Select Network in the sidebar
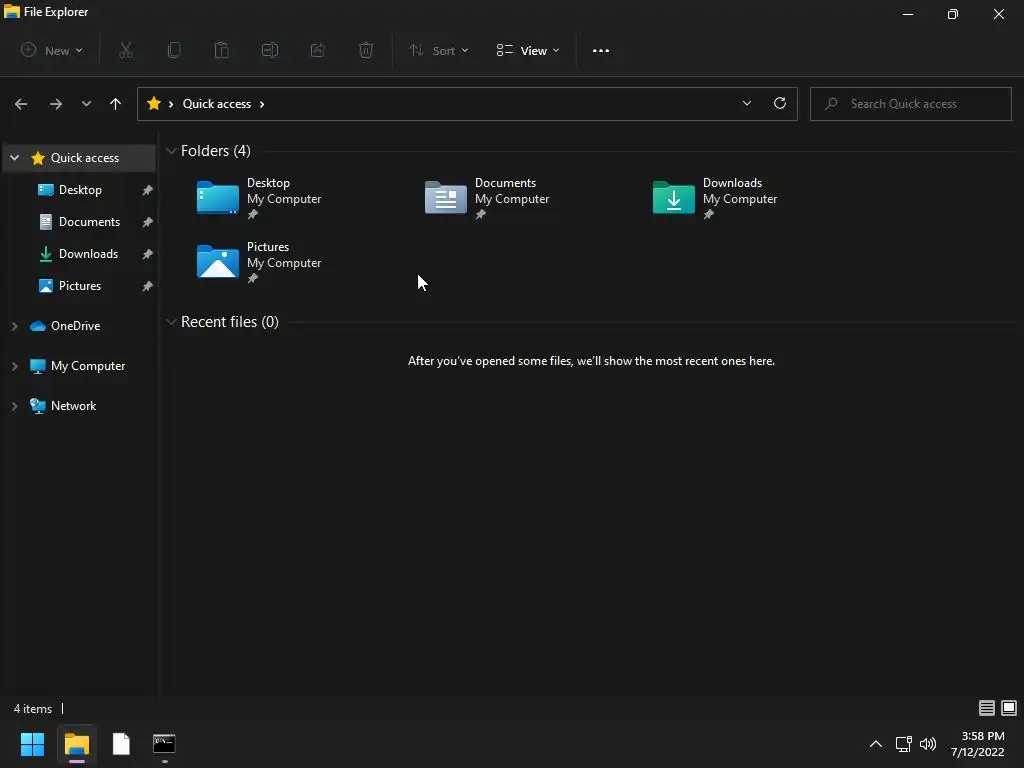The image size is (1024, 768). click(x=73, y=406)
